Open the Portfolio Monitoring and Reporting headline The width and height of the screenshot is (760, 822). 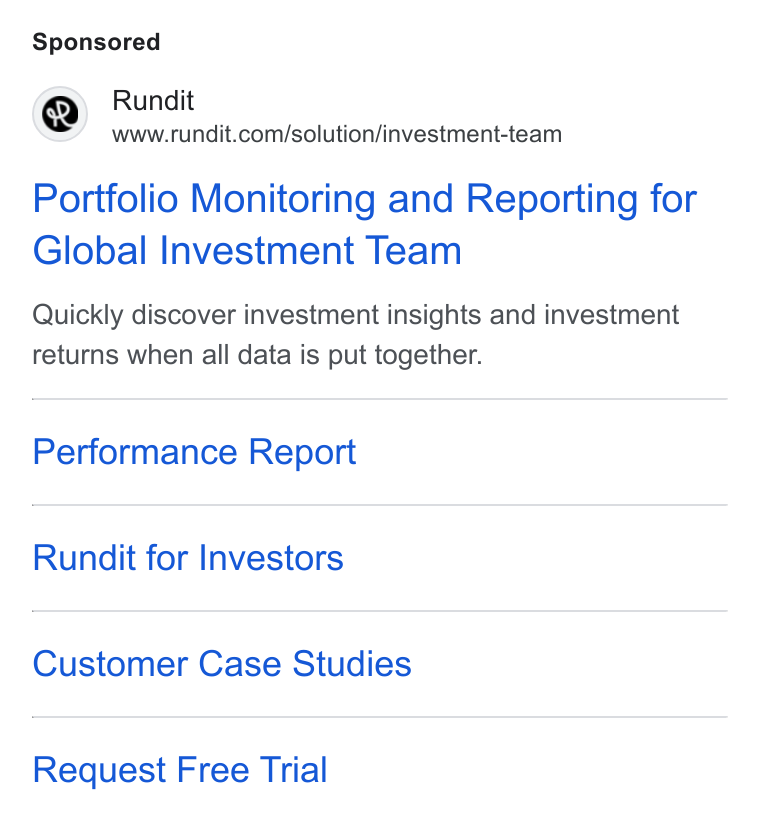pos(364,224)
